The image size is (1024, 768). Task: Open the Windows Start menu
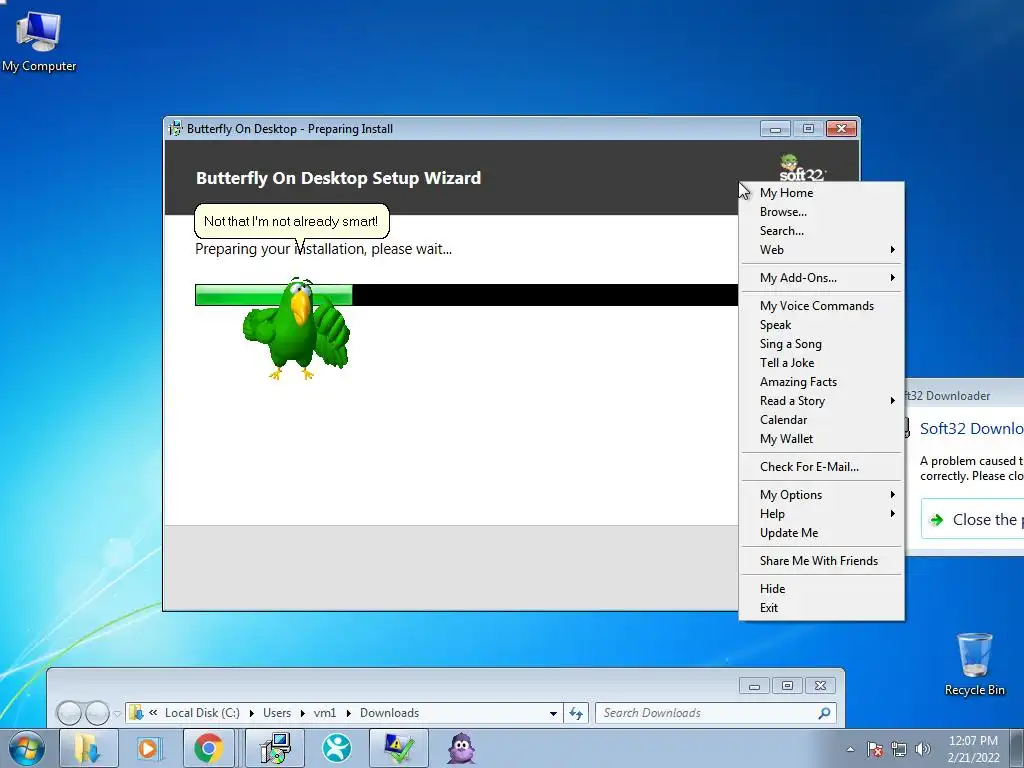tap(25, 748)
